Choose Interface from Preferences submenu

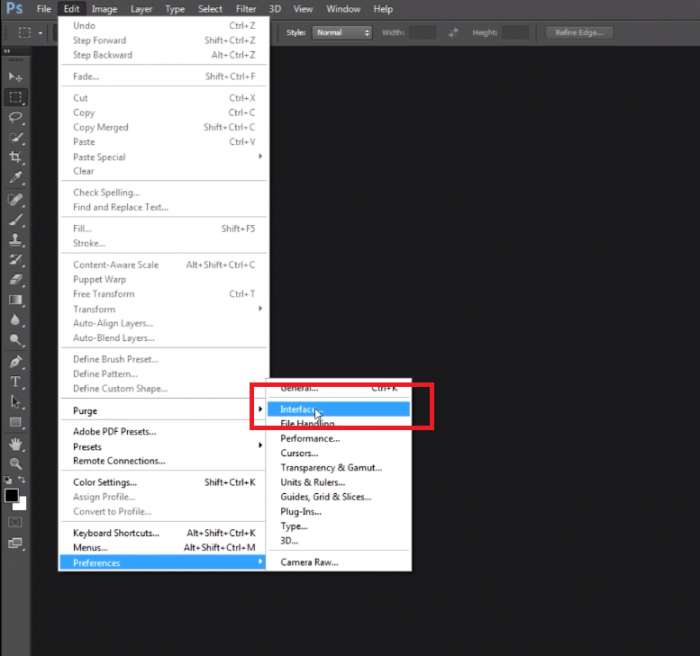[298, 409]
